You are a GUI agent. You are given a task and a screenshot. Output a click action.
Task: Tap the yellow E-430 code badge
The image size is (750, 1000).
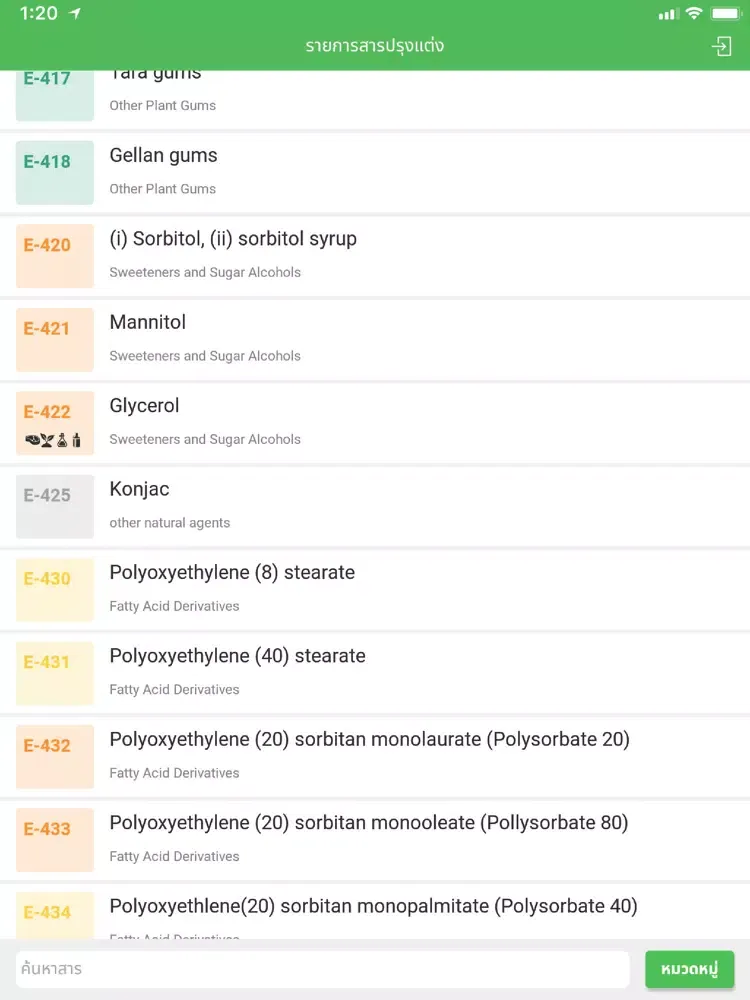click(x=55, y=590)
